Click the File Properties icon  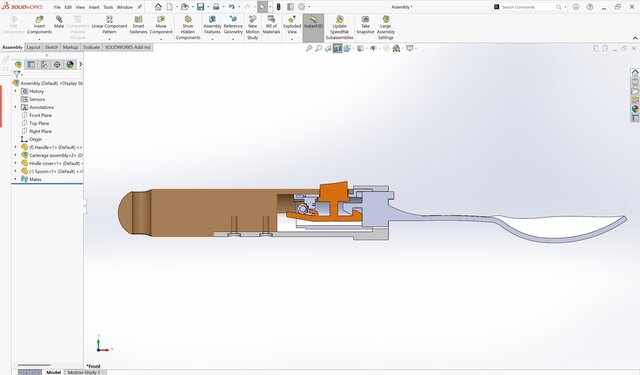click(x=290, y=7)
